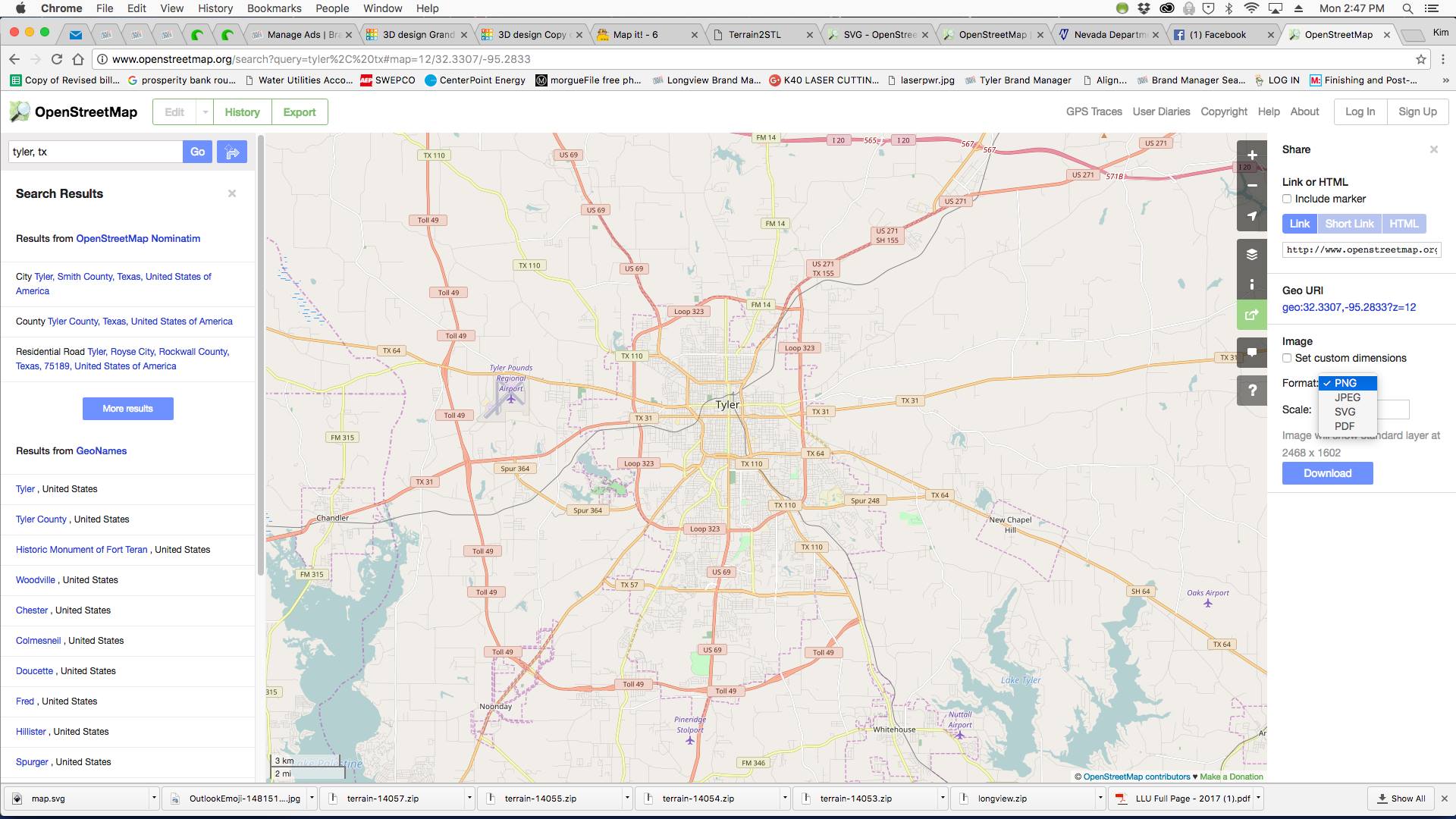Click the More results button
The height and width of the screenshot is (819, 1456).
(128, 409)
